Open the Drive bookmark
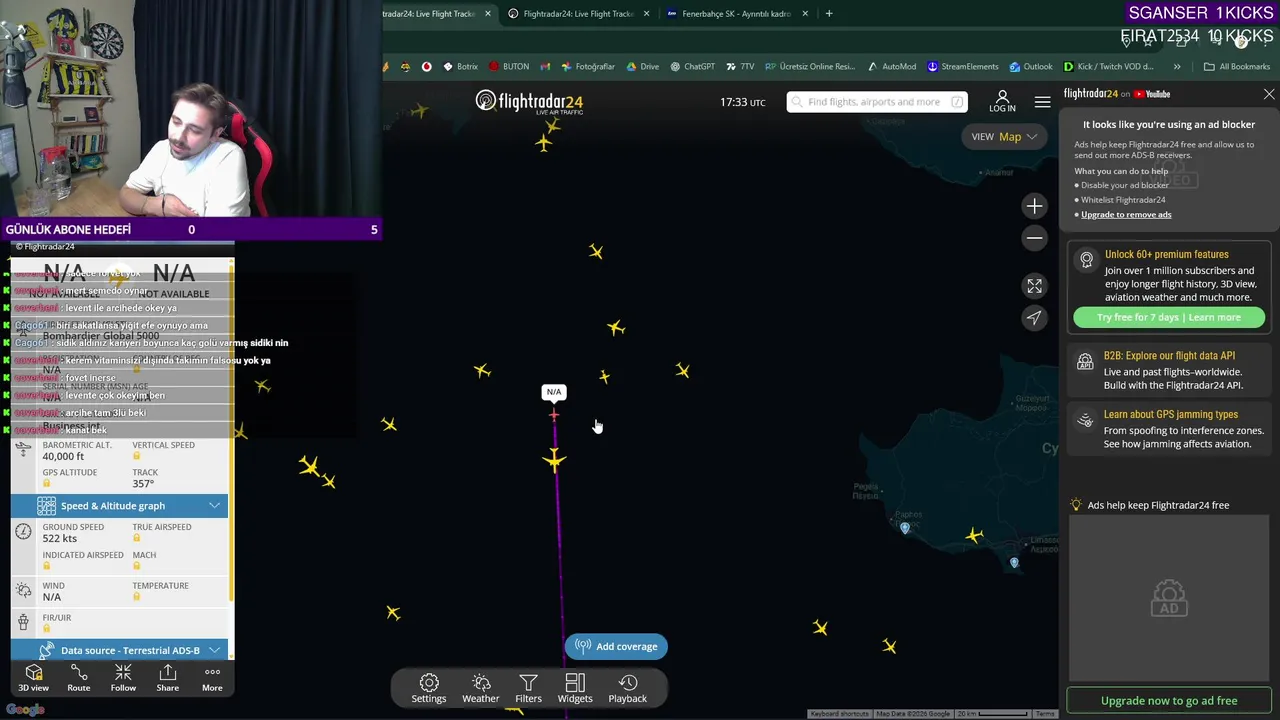Viewport: 1280px width, 720px height. (642, 67)
